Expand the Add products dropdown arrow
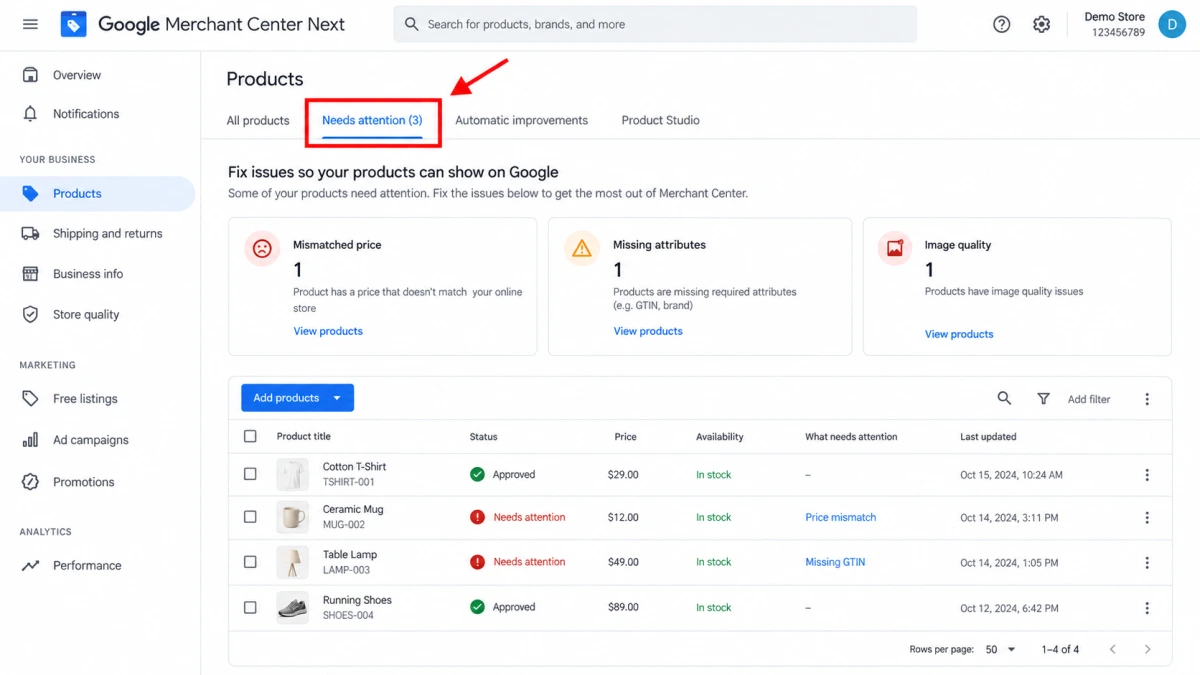 [337, 398]
